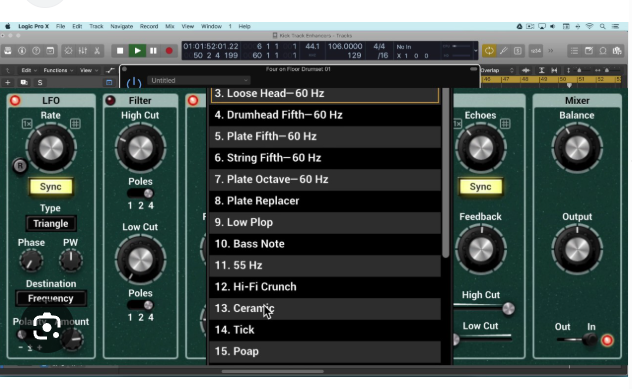This screenshot has width=632, height=389.
Task: Toggle the plugin power bypass button
Action: pos(134,83)
